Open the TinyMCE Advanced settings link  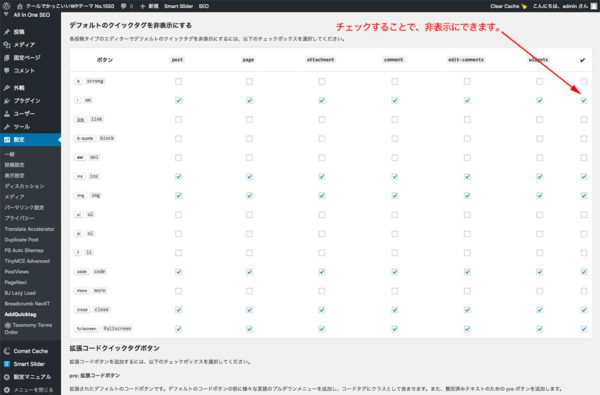click(27, 261)
